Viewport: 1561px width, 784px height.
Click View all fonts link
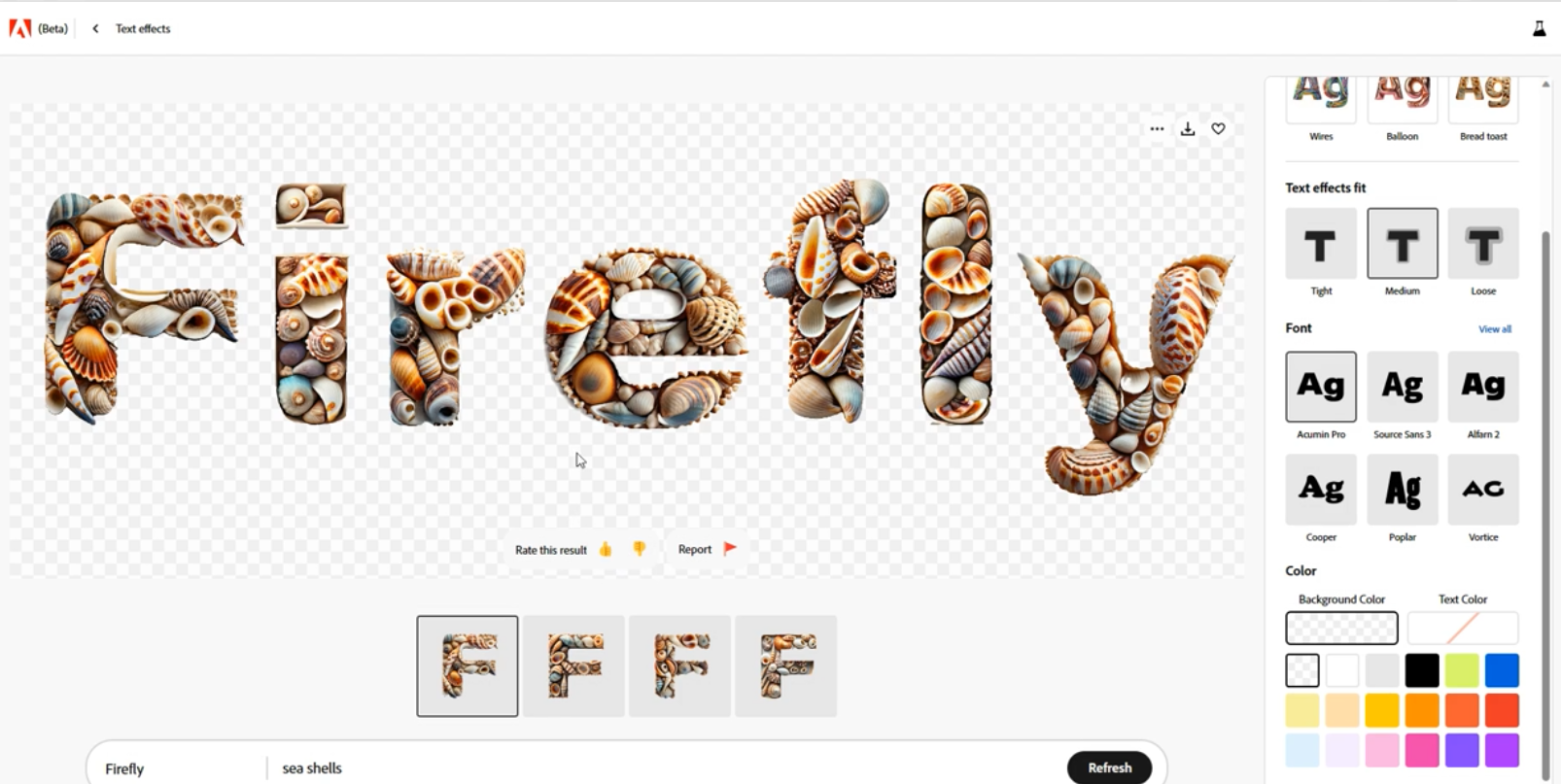point(1495,329)
